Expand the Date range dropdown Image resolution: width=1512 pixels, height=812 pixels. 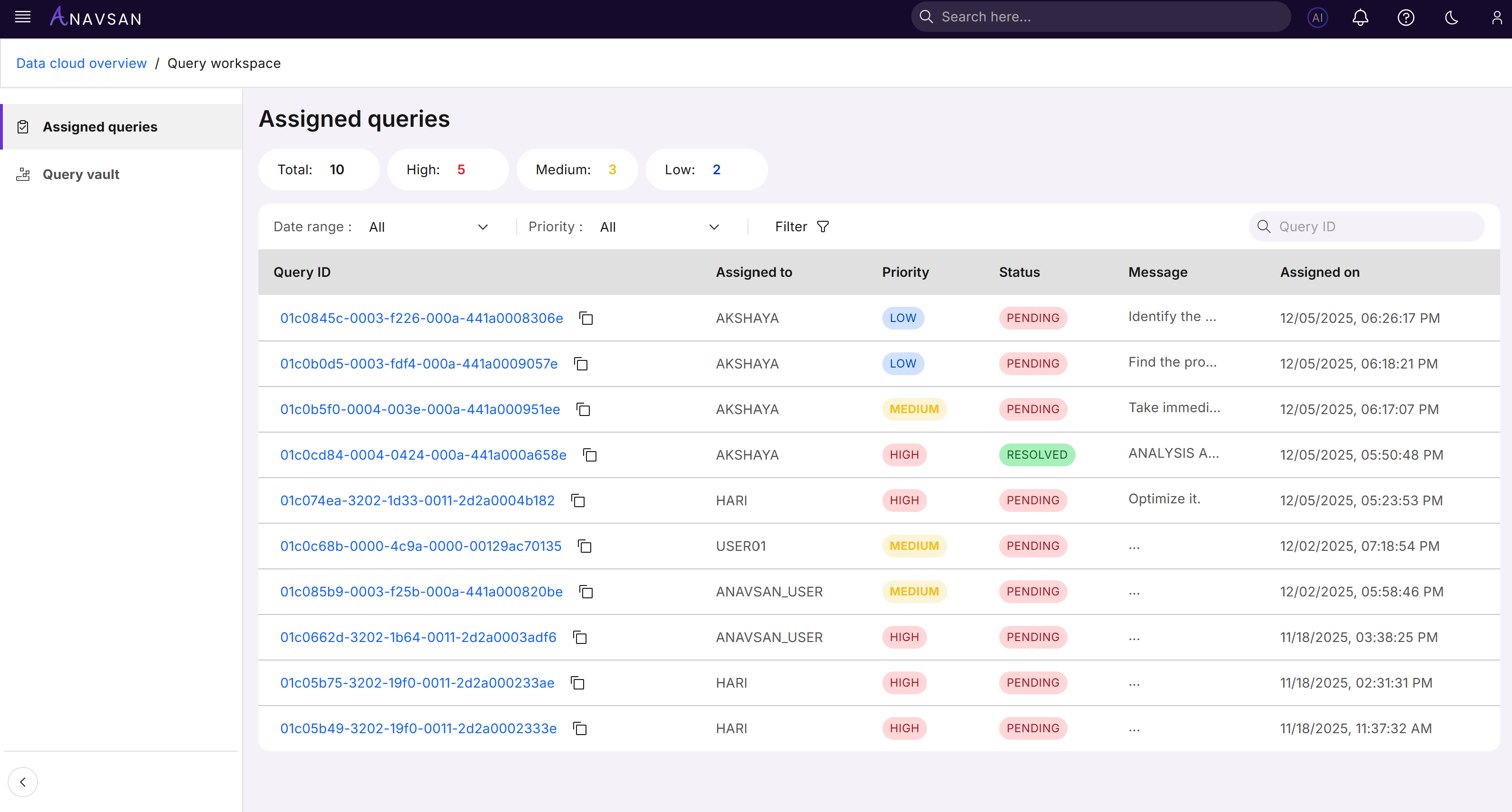click(x=428, y=227)
